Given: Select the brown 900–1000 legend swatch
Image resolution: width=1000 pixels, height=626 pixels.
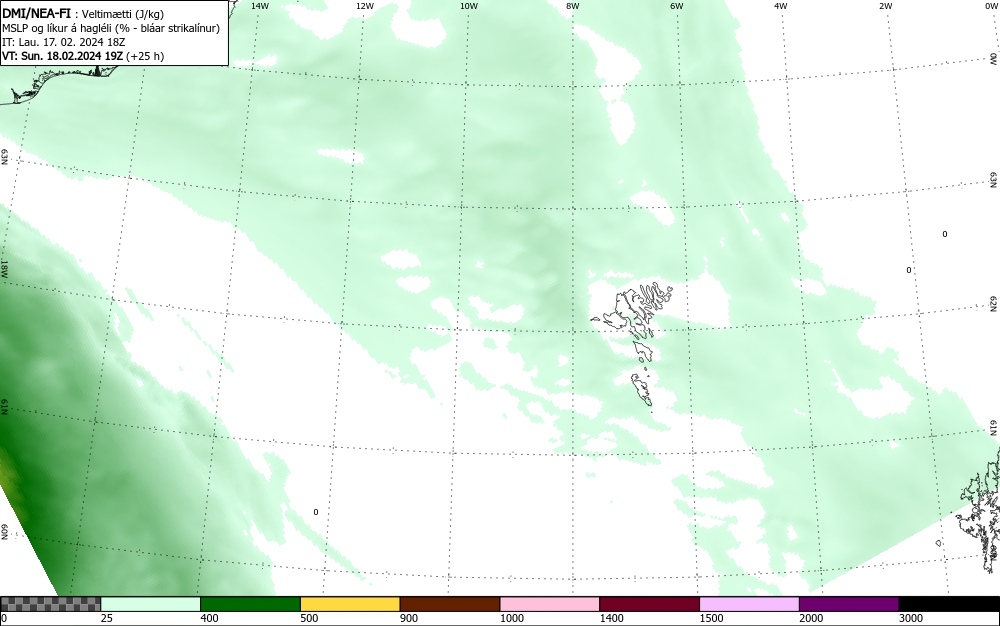Looking at the screenshot, I should coord(450,604).
